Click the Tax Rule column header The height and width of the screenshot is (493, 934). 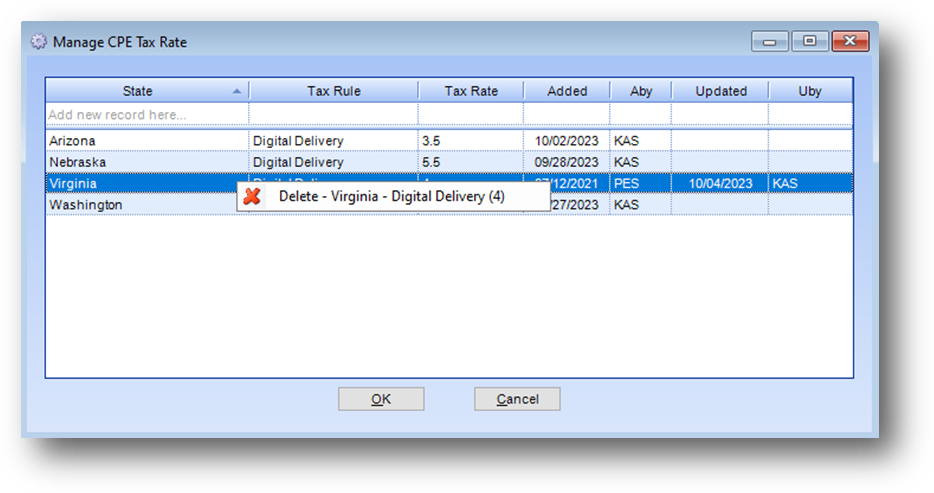[x=334, y=91]
